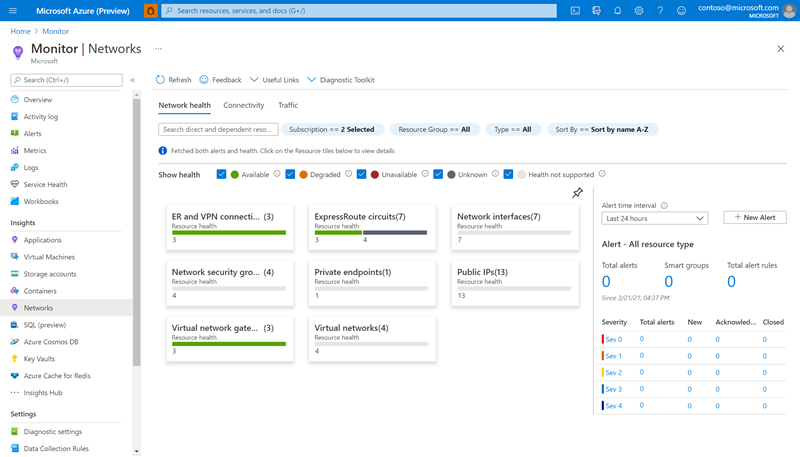800x457 pixels.
Task: Click the Sev 0 severity link
Action: [613, 339]
